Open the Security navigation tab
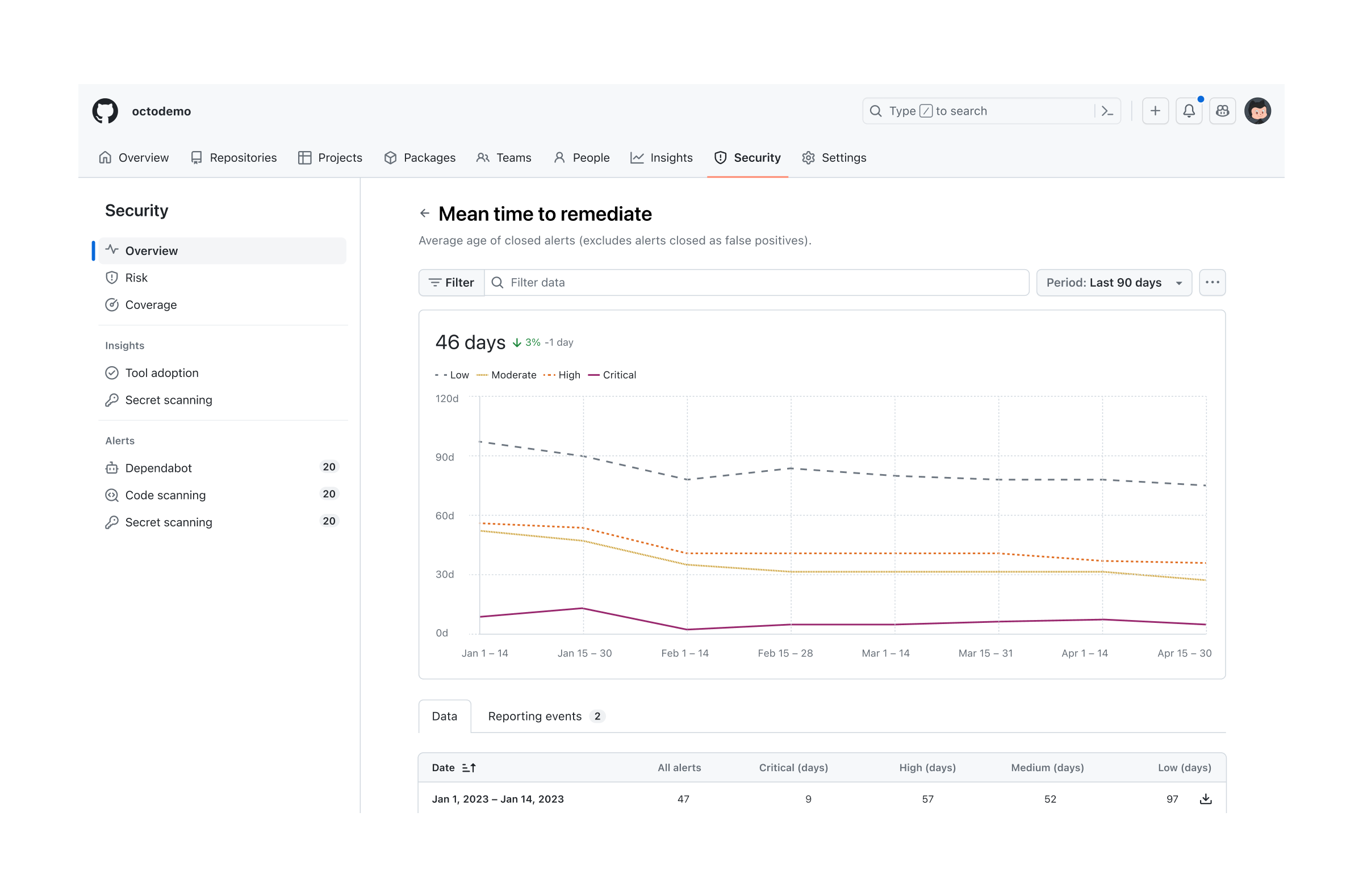Screen dimensions: 1363x896 pyautogui.click(x=747, y=157)
